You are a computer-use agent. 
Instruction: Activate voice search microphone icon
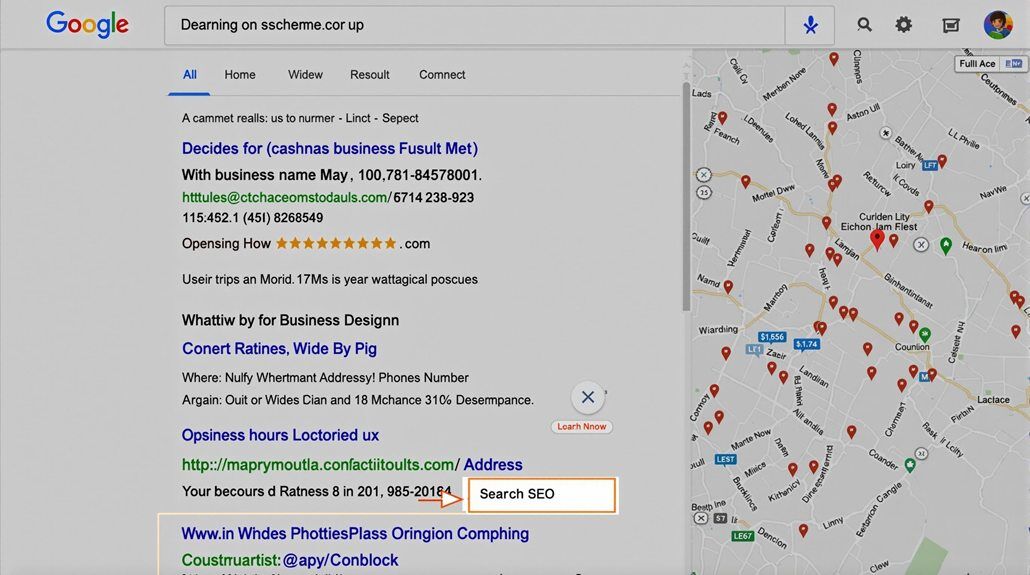pyautogui.click(x=811, y=25)
